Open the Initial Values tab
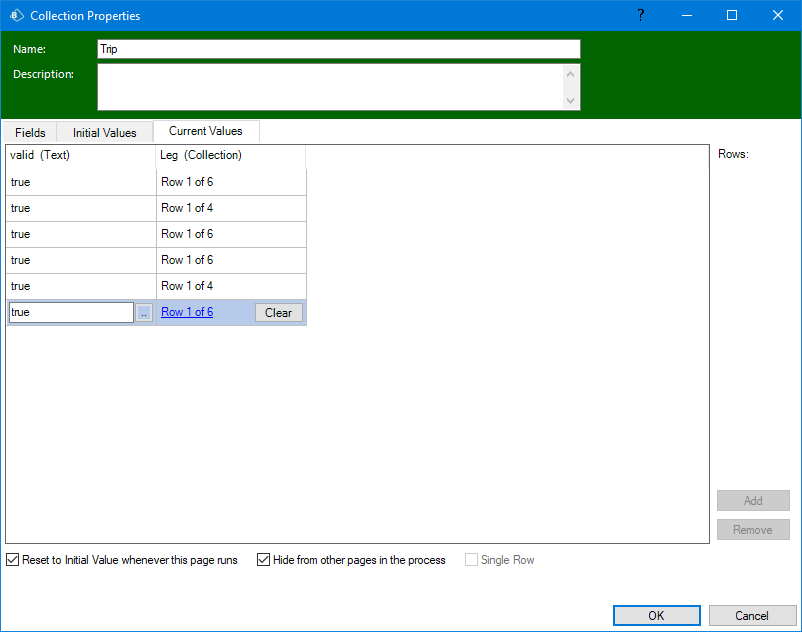 [x=105, y=132]
